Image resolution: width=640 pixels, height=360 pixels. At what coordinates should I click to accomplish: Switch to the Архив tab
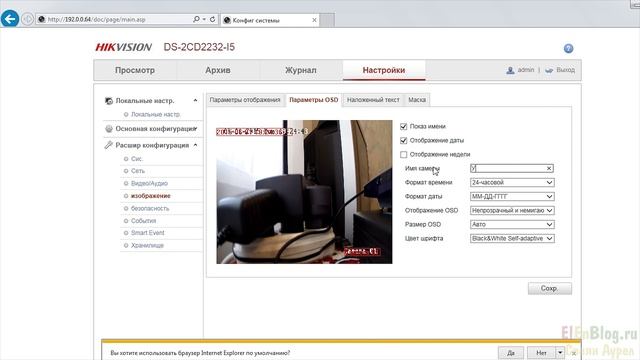tap(218, 70)
